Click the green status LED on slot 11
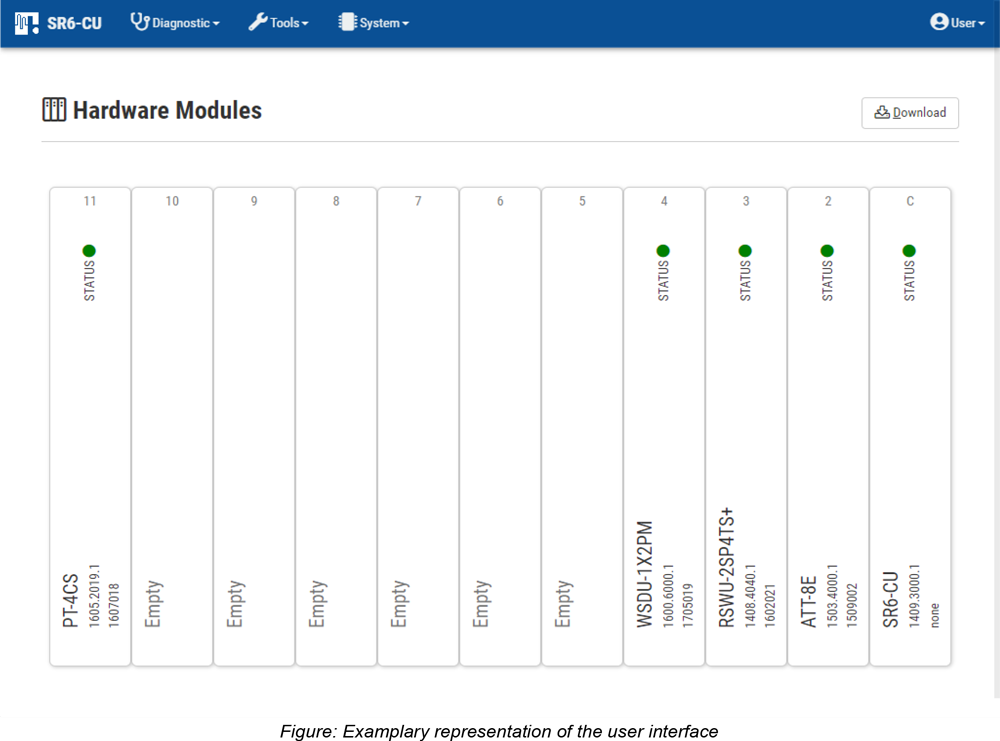The height and width of the screenshot is (741, 1000). pos(89,251)
